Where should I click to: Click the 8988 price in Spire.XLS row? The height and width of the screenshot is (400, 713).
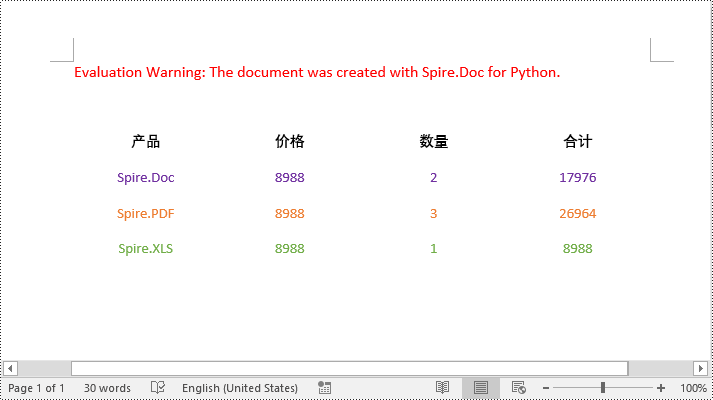[290, 249]
